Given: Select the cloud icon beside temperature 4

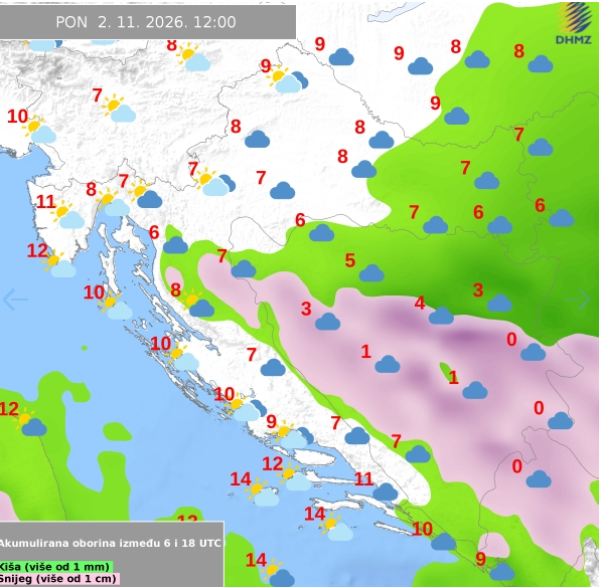Looking at the screenshot, I should (441, 316).
